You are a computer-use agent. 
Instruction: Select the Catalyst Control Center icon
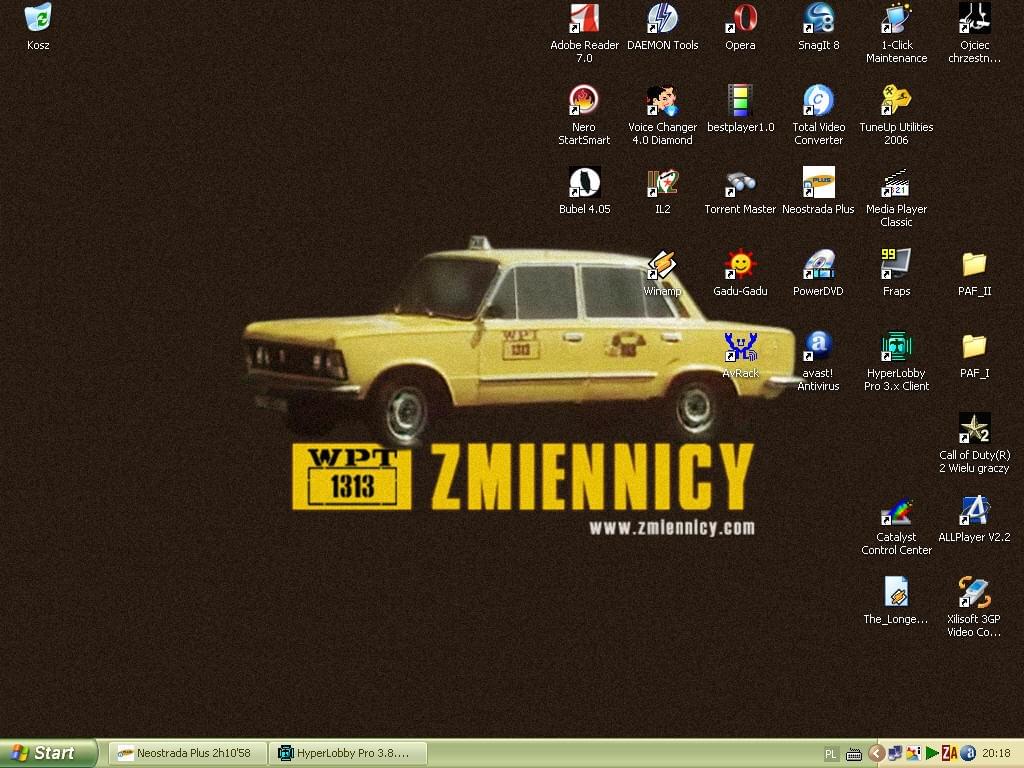(x=896, y=511)
